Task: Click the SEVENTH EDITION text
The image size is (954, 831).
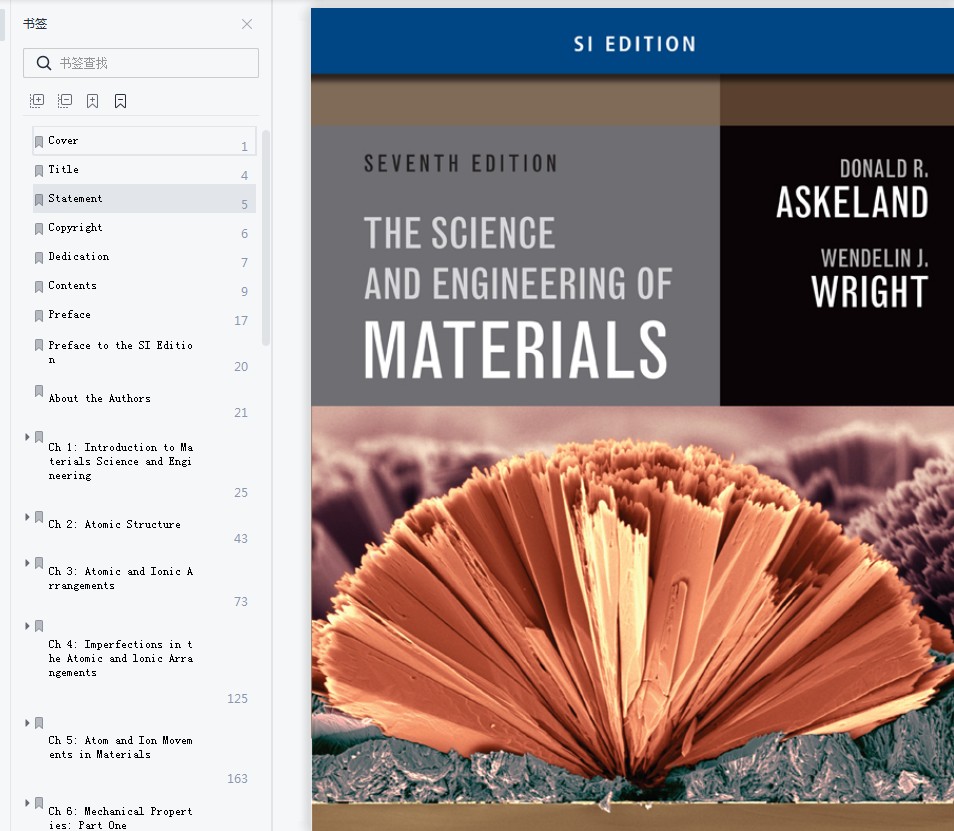Action: pyautogui.click(x=460, y=164)
